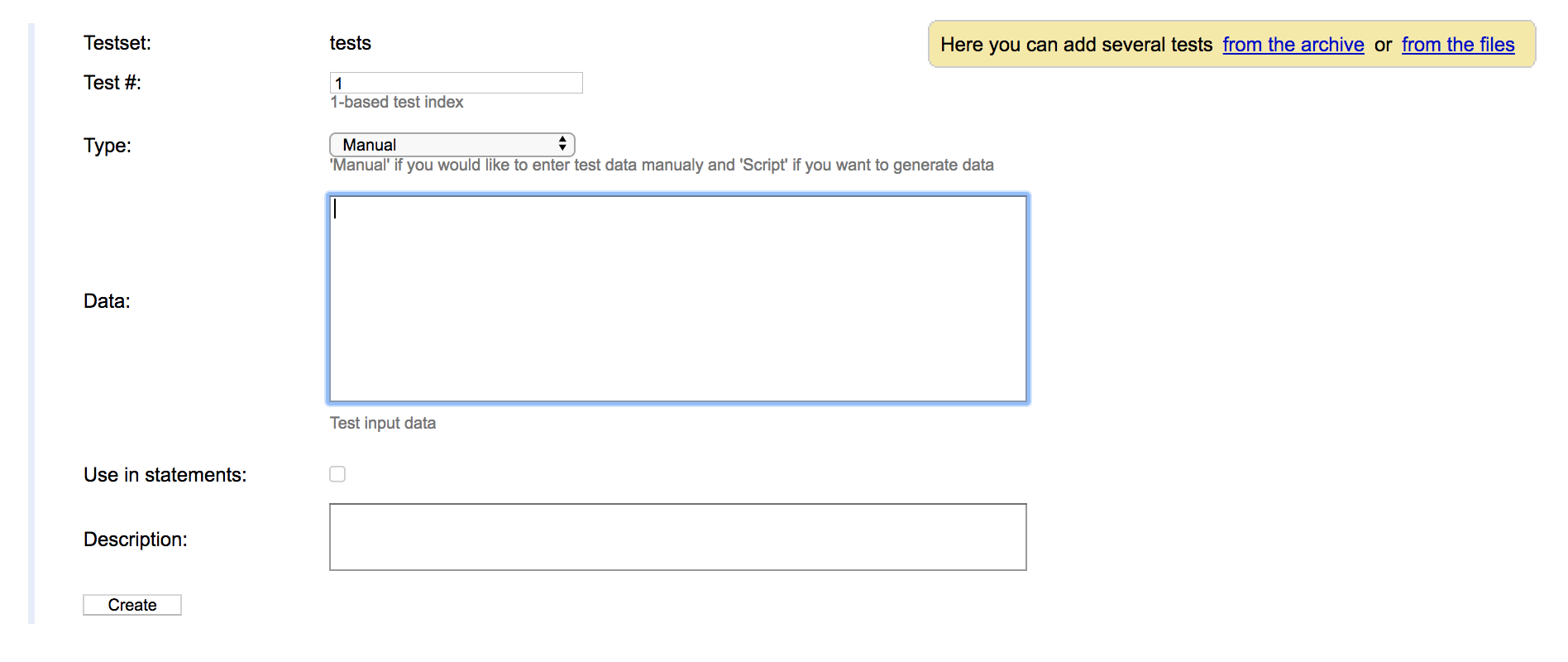Enable the Use in statements checkbox

tap(337, 474)
